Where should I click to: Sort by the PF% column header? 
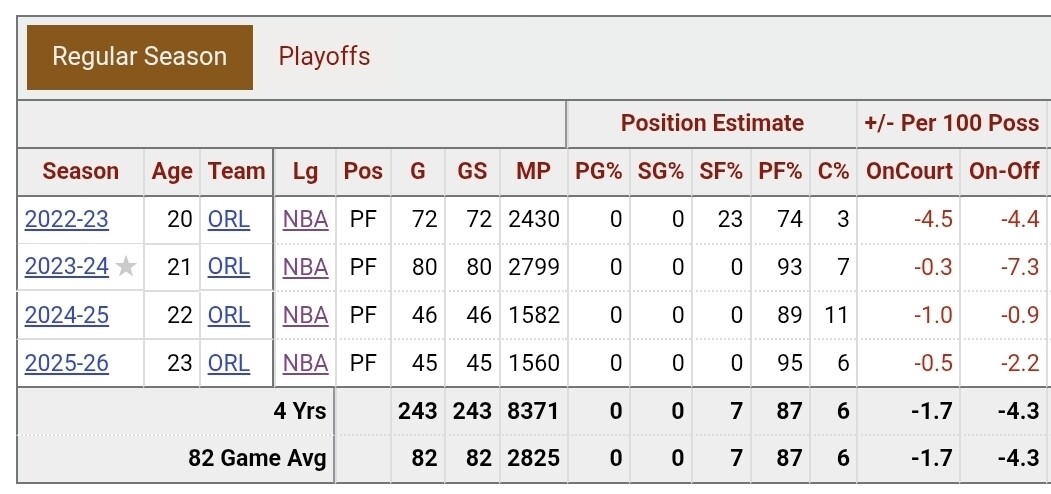click(780, 171)
